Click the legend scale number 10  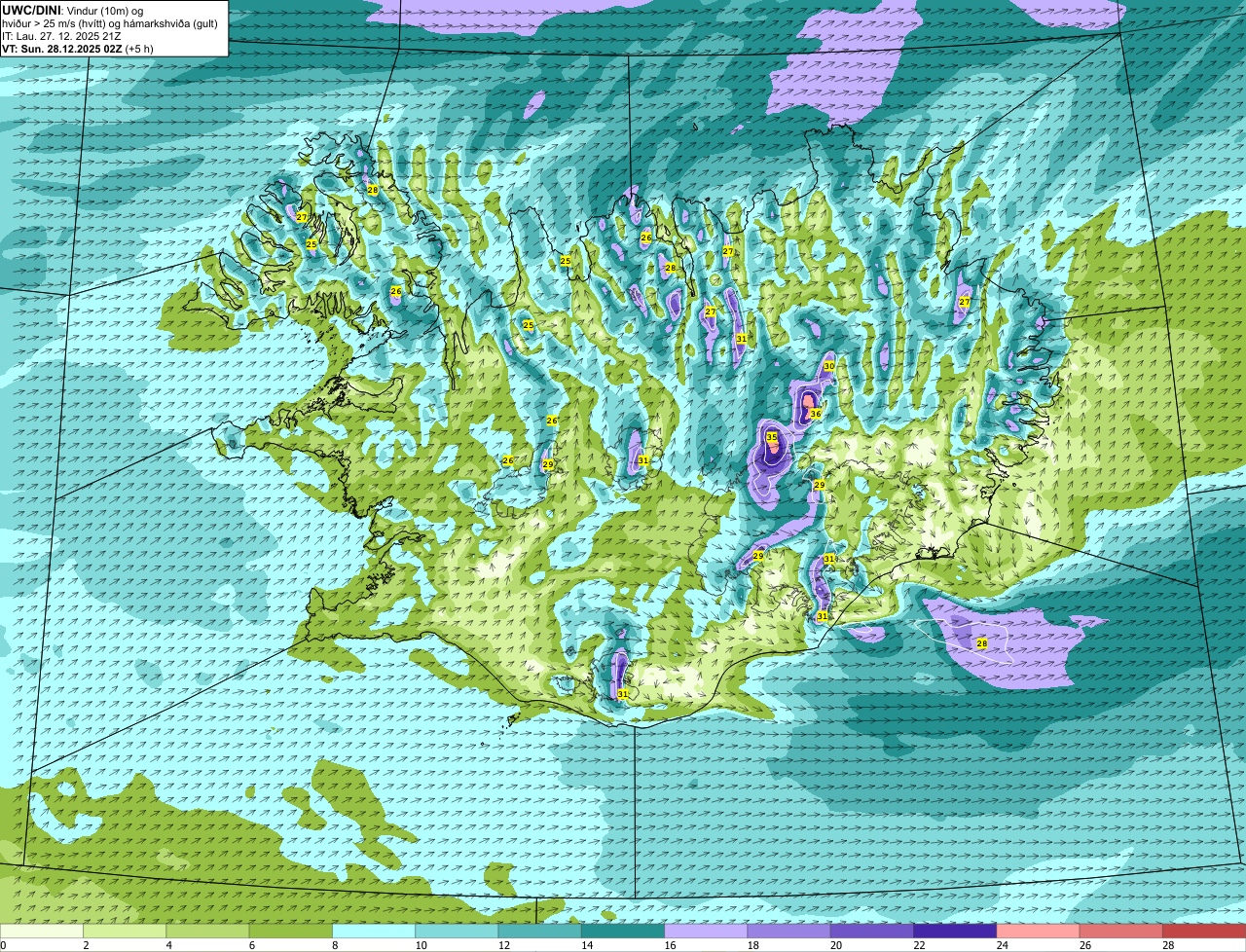421,945
